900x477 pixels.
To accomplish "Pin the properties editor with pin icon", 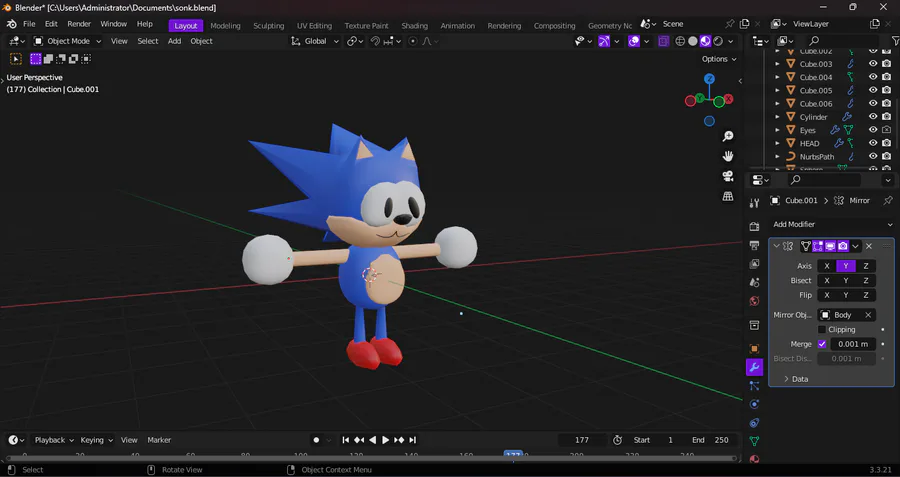I will (887, 200).
